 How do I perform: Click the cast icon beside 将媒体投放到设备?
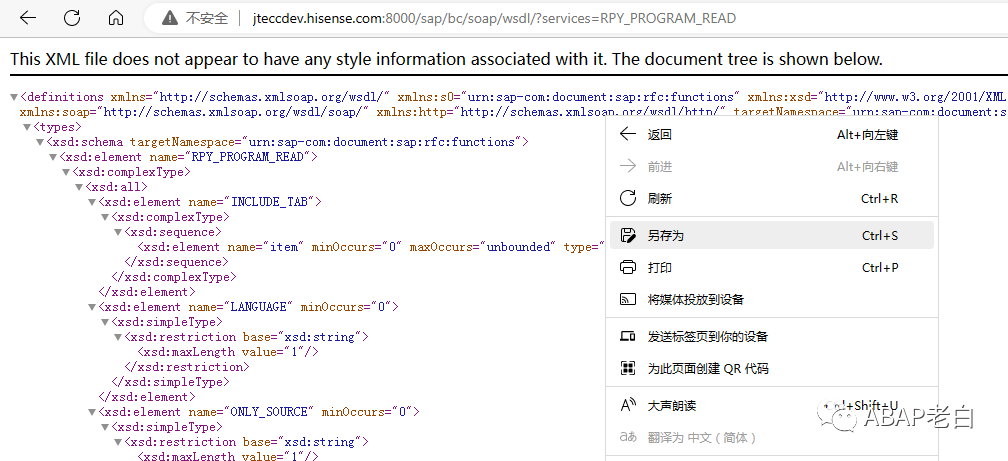(x=627, y=299)
